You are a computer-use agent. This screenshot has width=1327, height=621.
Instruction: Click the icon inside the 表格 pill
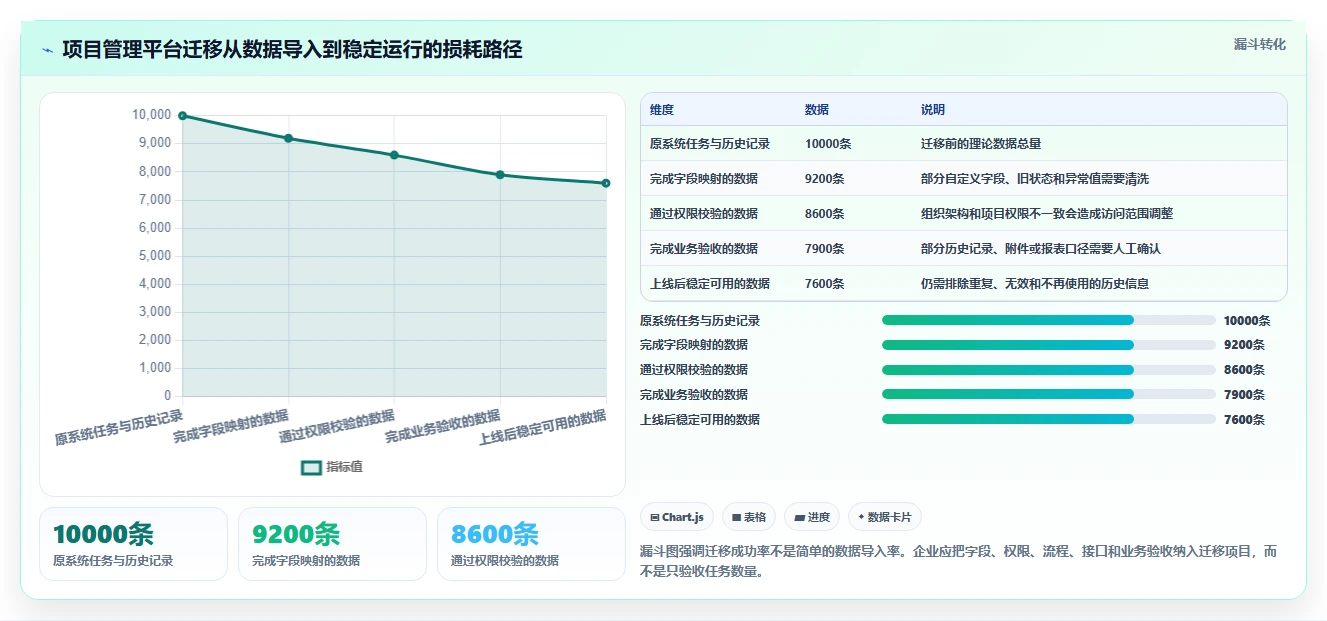(x=736, y=518)
